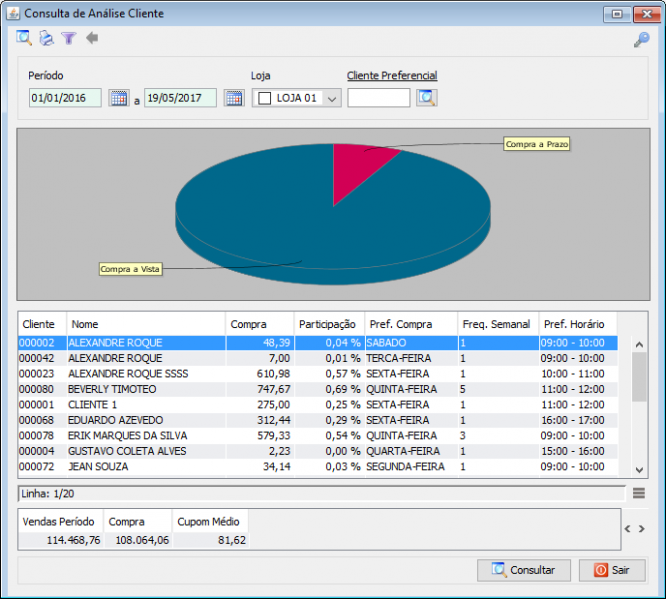Screen dimensions: 666x599
Task: Sort by the Nome column header
Action: (x=146, y=324)
